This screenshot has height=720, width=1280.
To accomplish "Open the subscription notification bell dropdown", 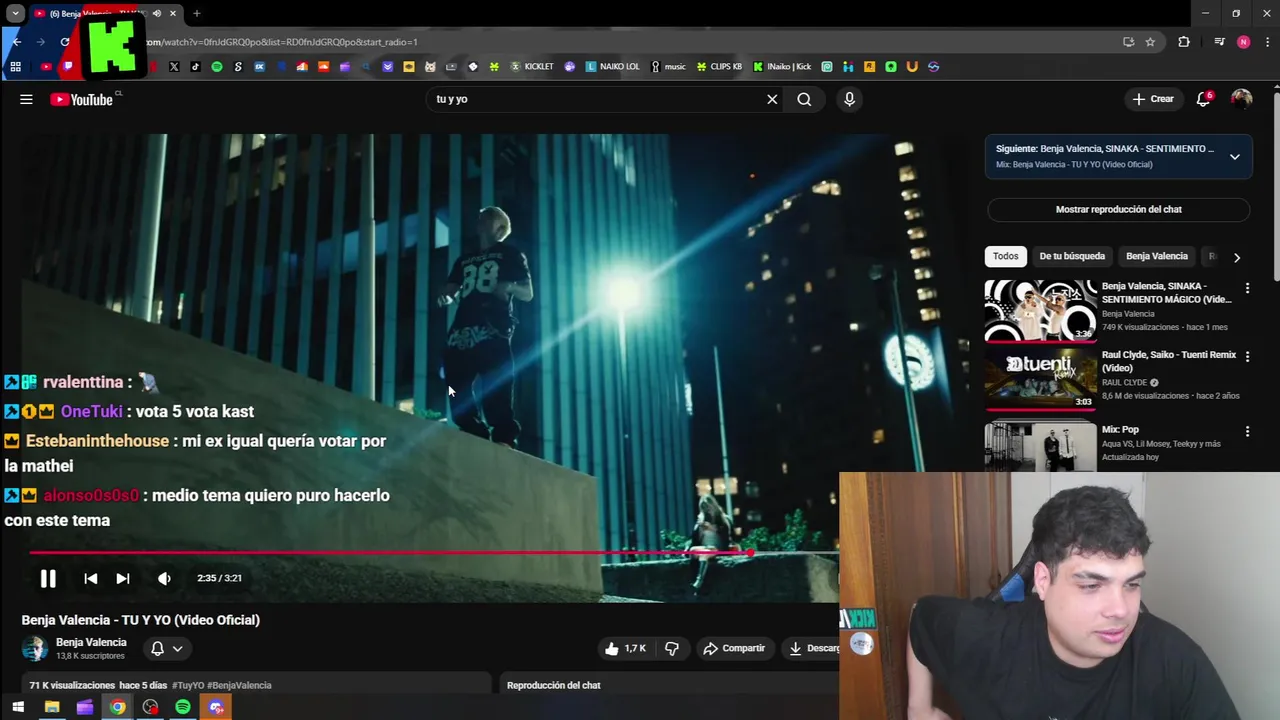I will click(166, 648).
